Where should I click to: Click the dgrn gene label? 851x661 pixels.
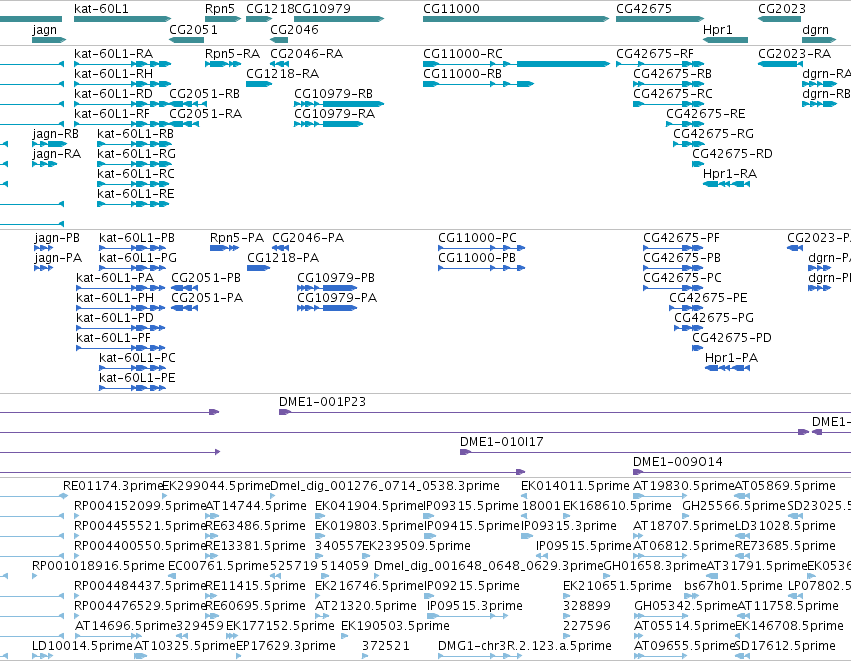point(815,29)
